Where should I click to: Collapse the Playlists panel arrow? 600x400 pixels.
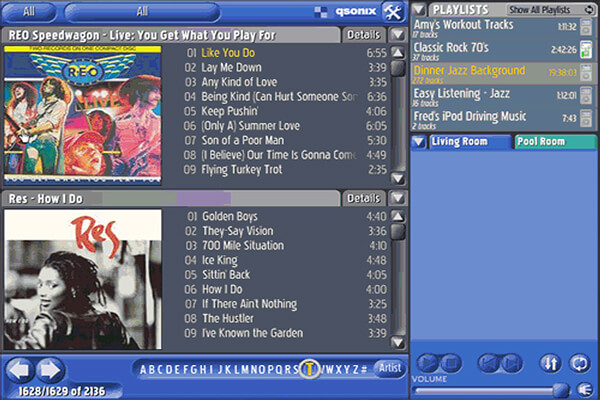pos(419,10)
